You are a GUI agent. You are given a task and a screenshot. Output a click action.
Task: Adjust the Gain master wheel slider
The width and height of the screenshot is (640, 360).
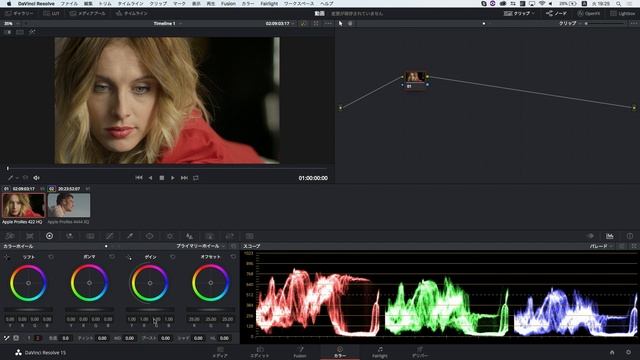[150, 310]
